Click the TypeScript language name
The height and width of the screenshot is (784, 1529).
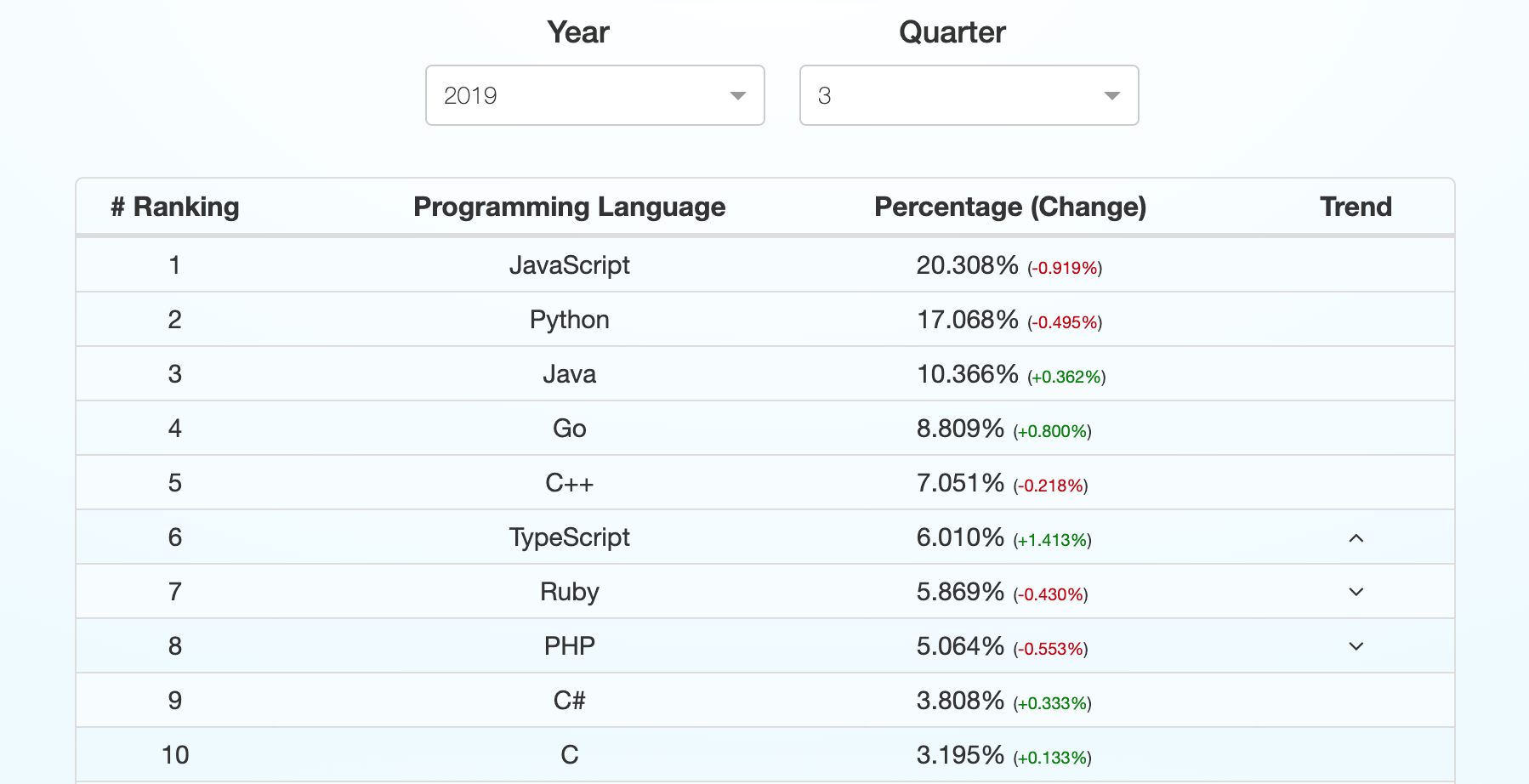(x=569, y=537)
